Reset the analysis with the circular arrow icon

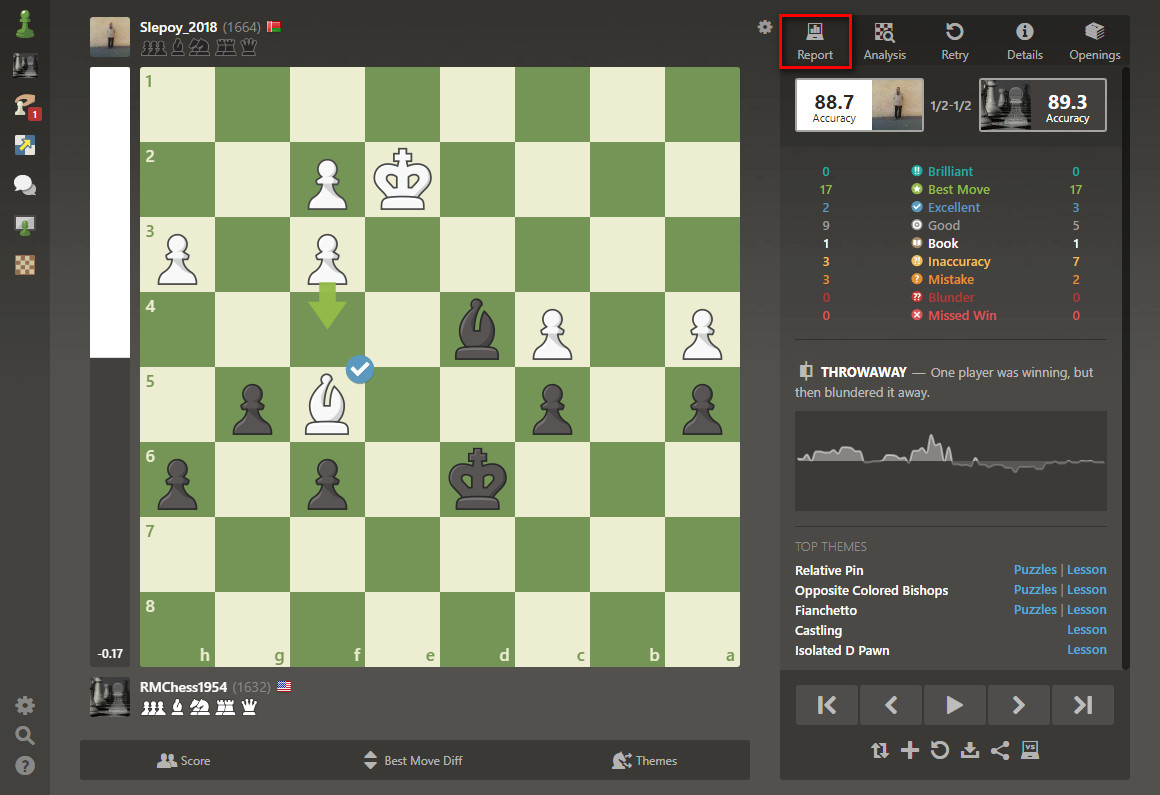[x=940, y=750]
